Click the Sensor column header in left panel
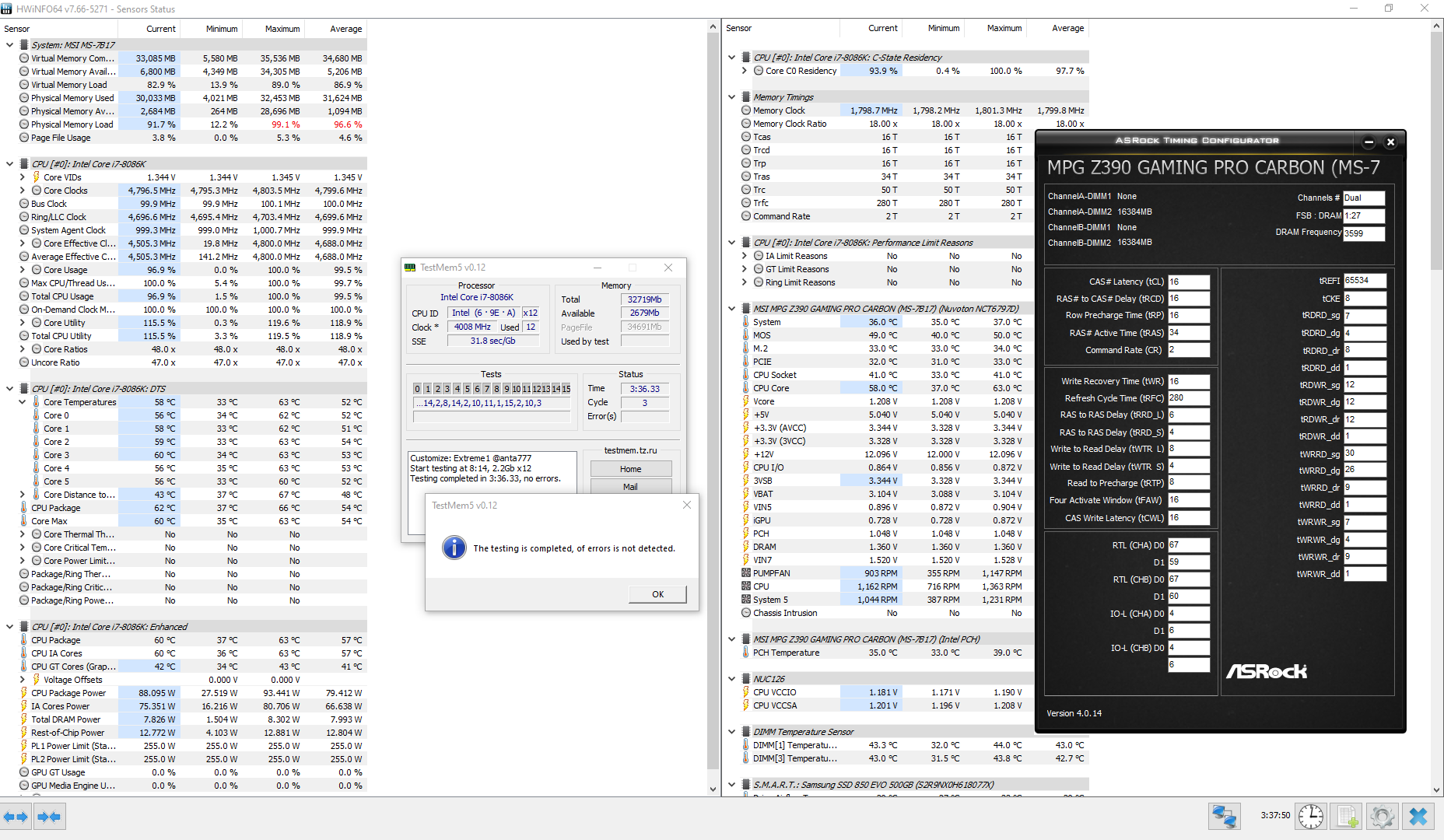1444x840 pixels. click(60, 29)
